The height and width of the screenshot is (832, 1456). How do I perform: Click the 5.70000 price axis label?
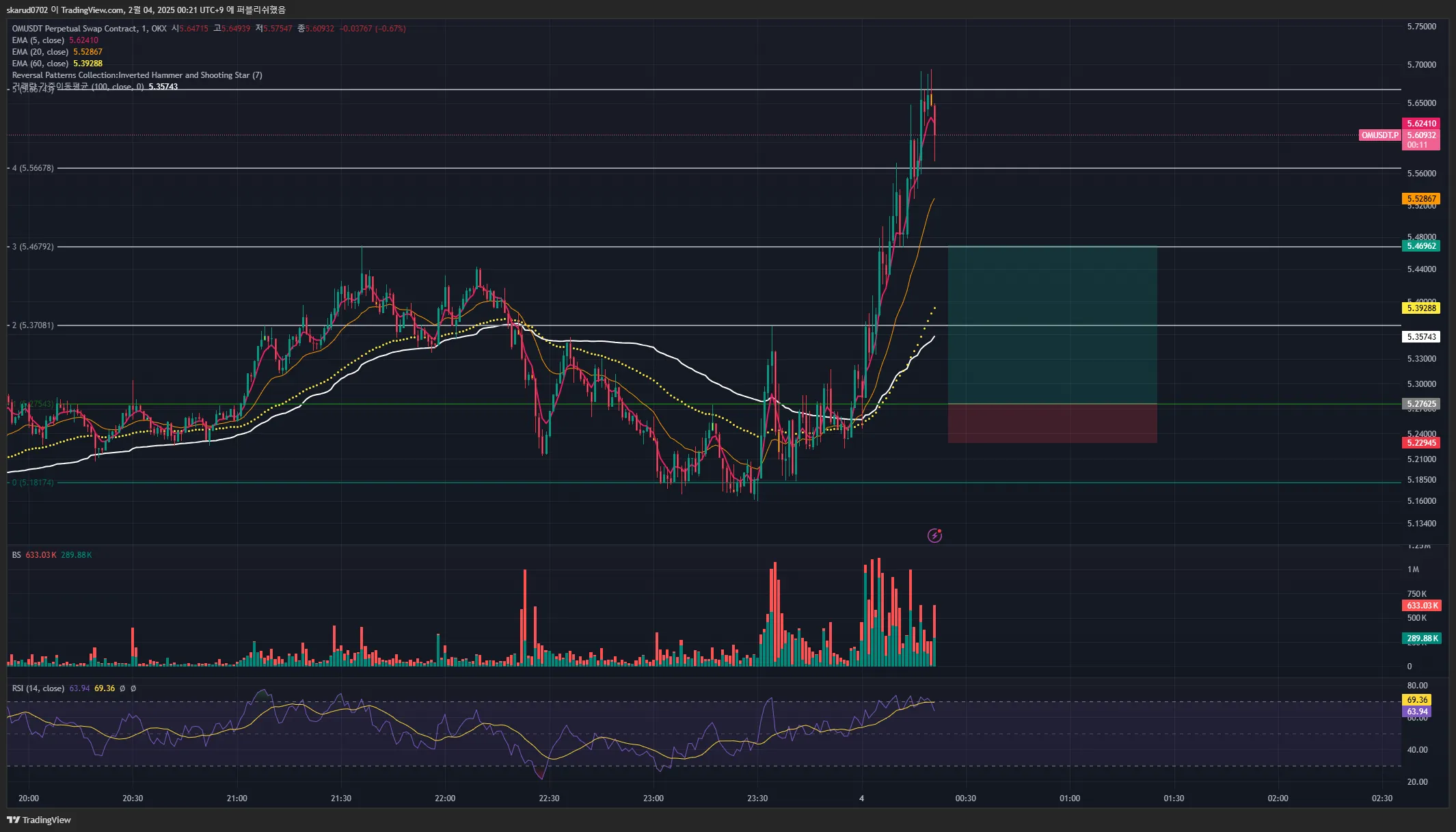(1422, 65)
